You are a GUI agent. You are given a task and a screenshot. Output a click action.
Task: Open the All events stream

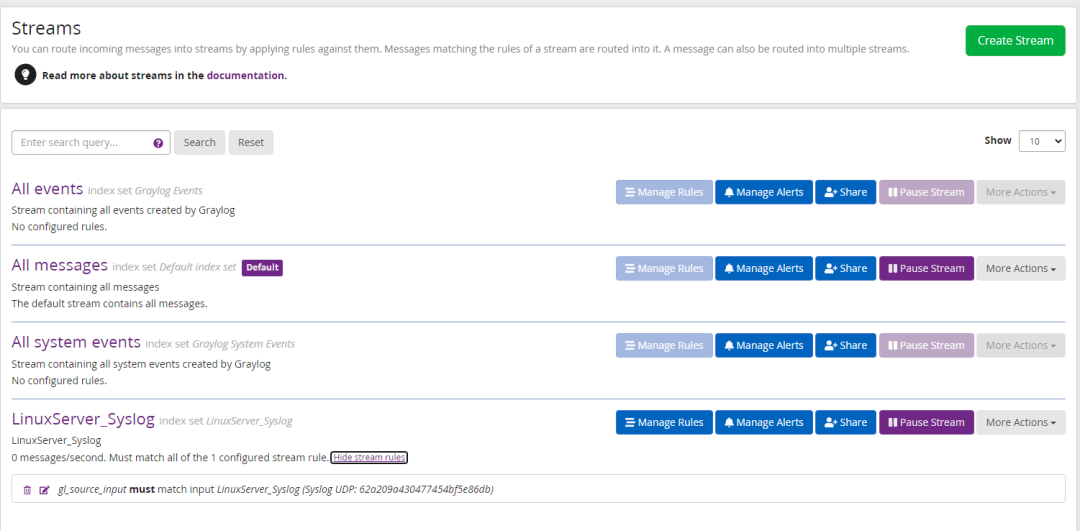pyautogui.click(x=48, y=189)
